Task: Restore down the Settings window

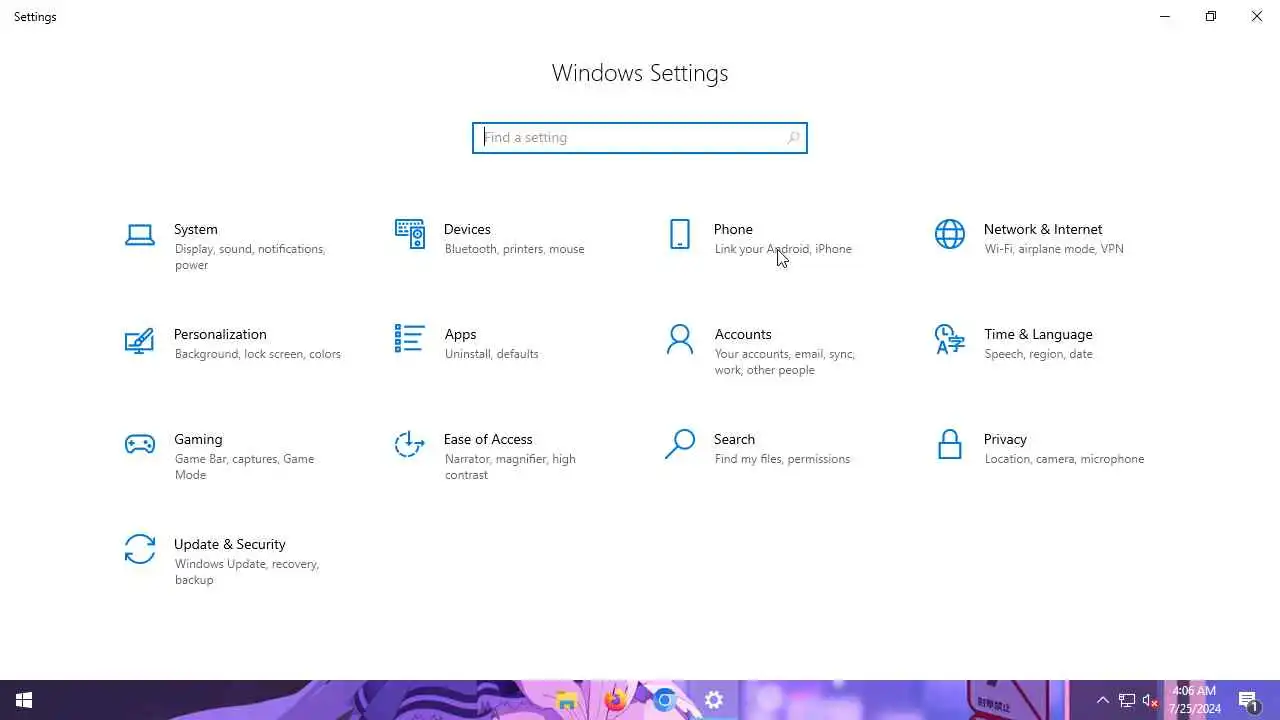Action: click(1211, 16)
